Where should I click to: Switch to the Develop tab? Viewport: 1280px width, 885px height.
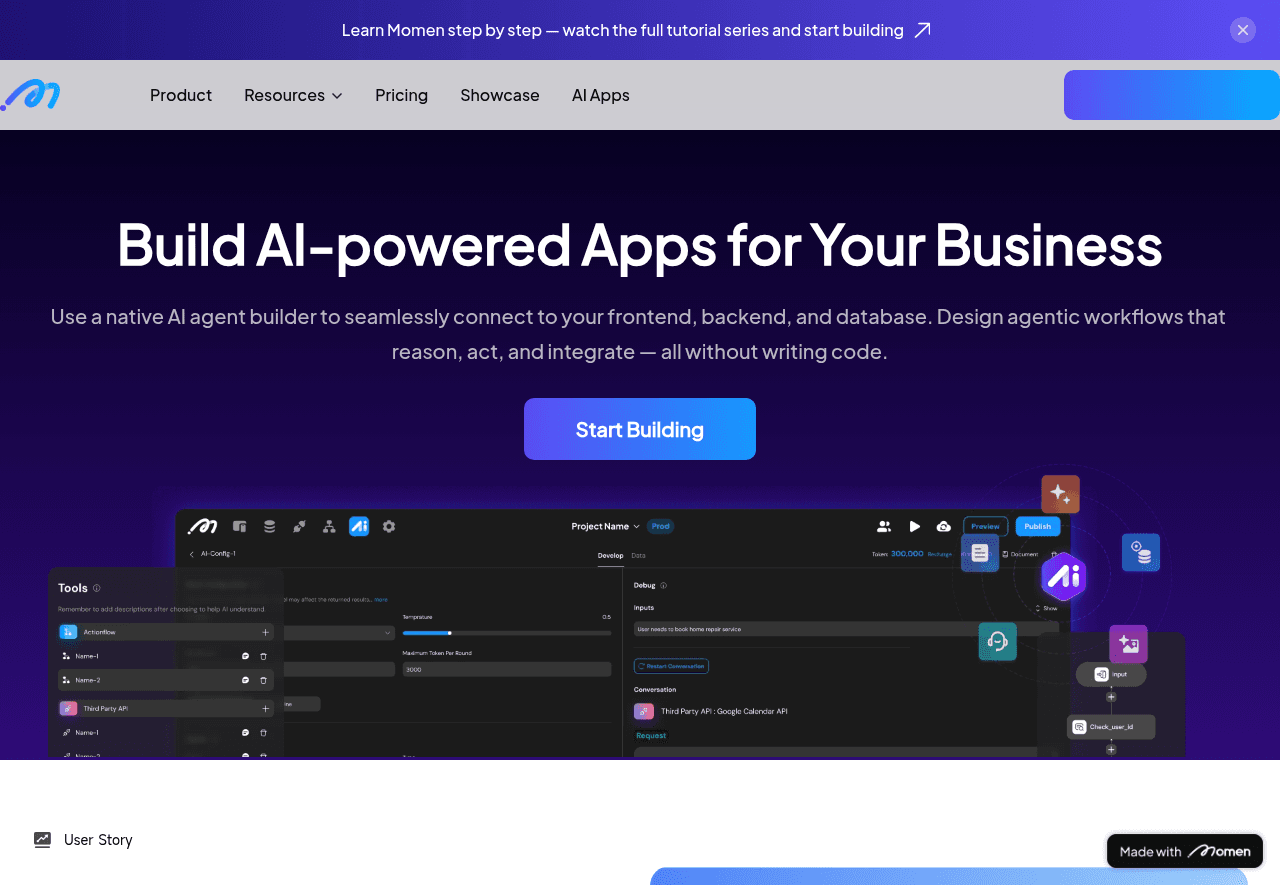click(610, 555)
